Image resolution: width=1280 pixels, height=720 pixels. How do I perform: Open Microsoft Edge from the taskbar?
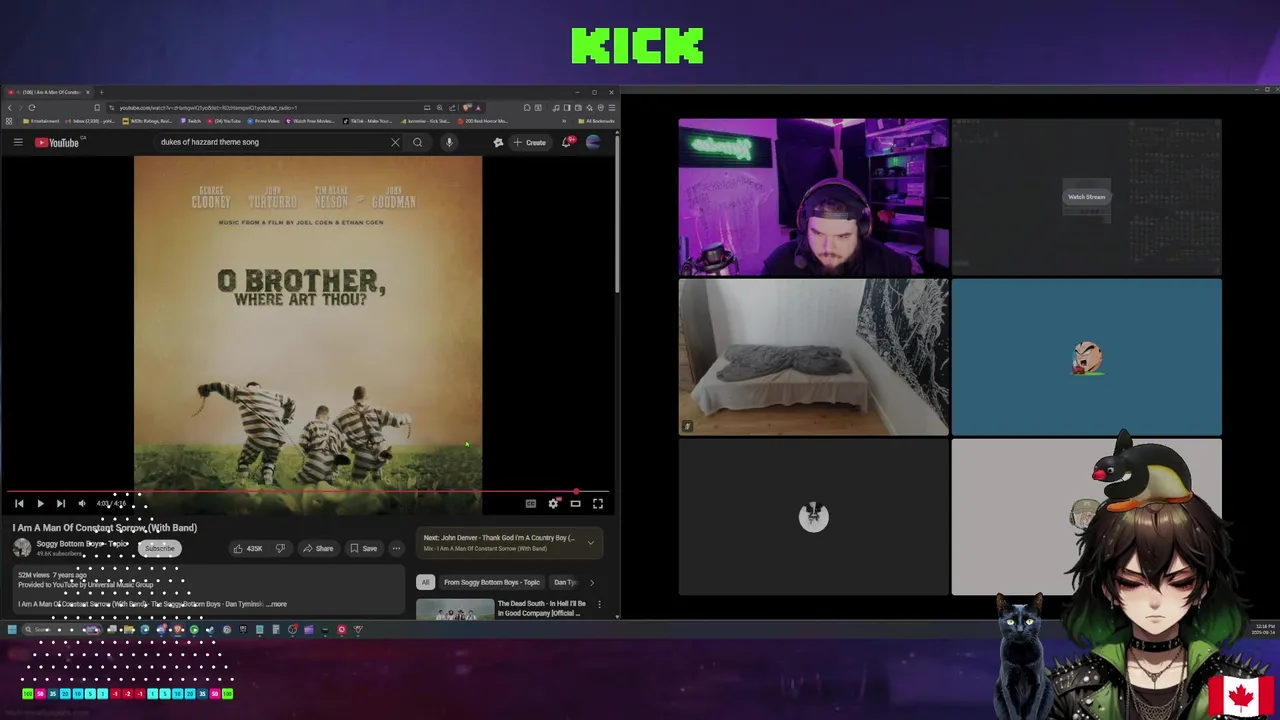145,630
